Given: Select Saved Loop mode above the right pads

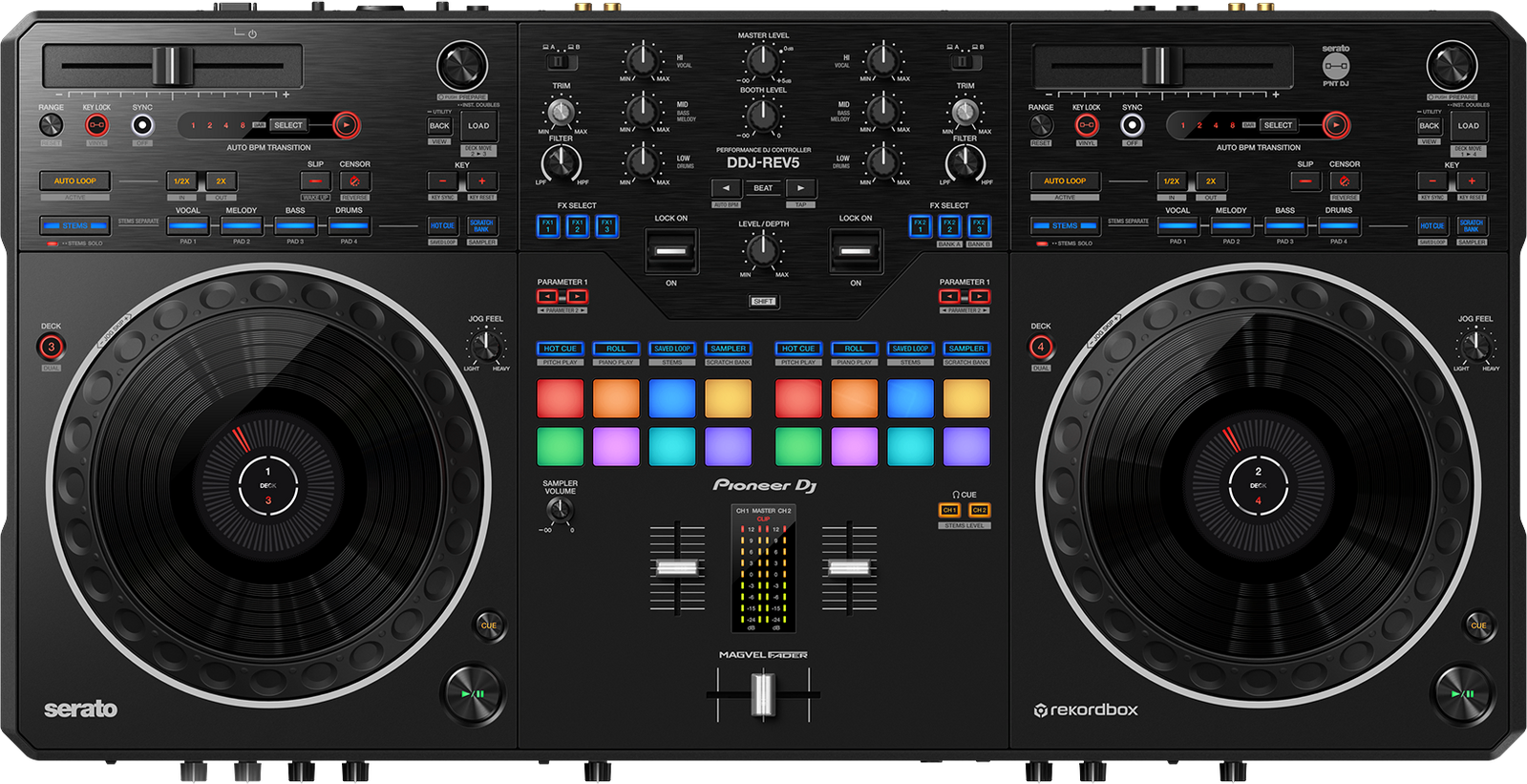Looking at the screenshot, I should 910,349.
